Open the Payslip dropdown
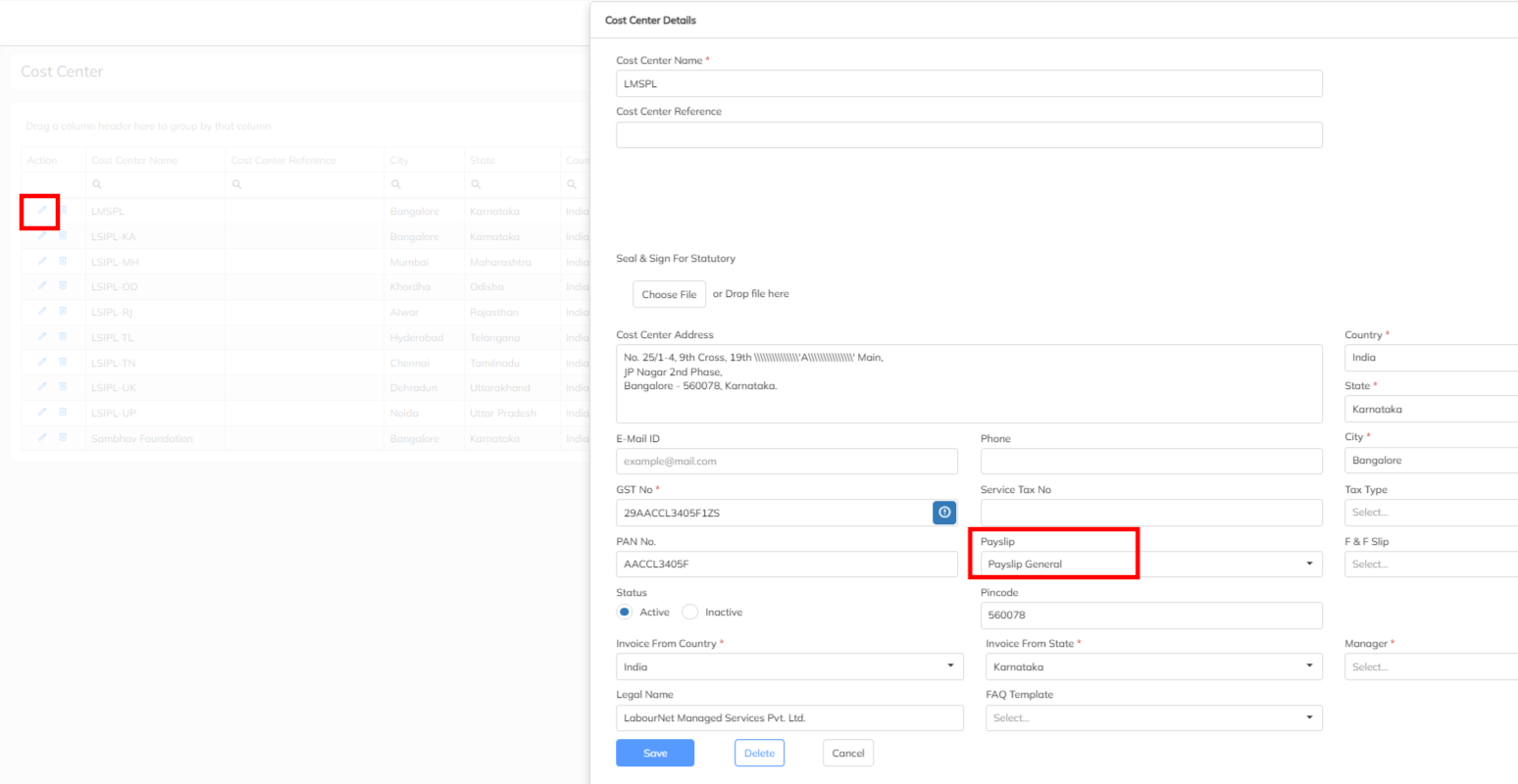This screenshot has height=784, width=1518. pos(1150,564)
